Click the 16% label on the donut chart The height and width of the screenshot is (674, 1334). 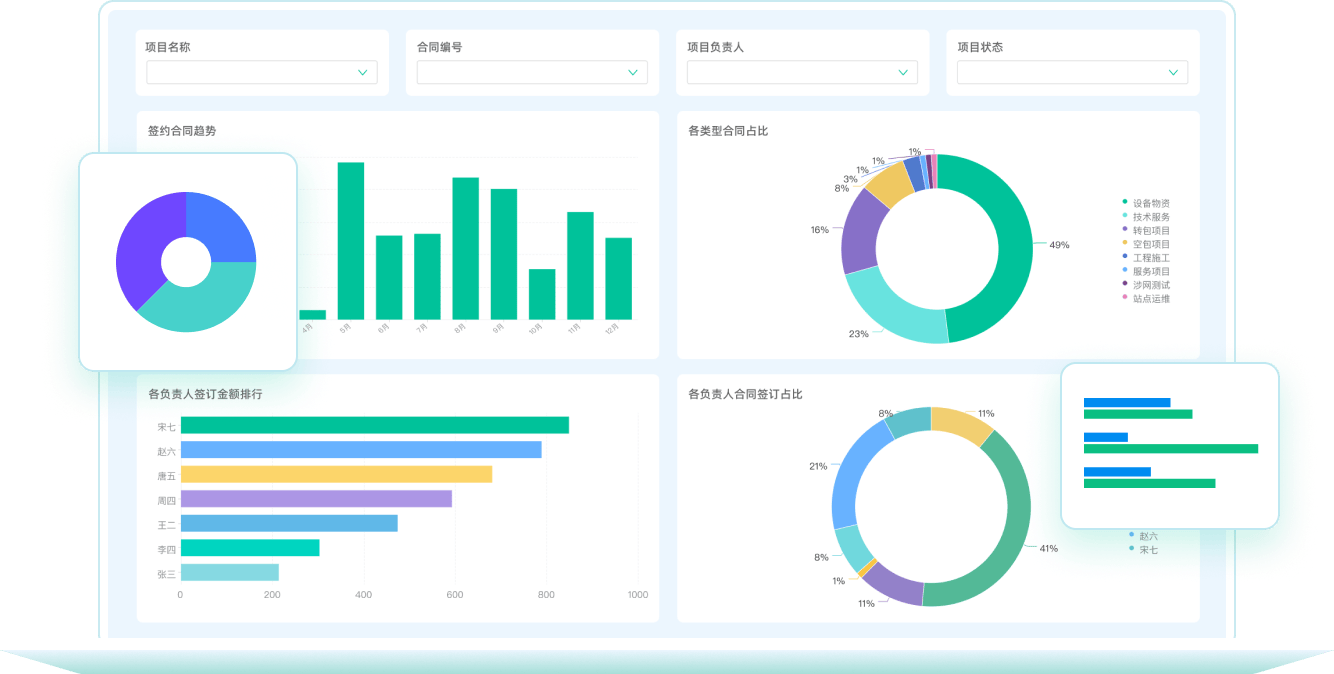click(820, 230)
